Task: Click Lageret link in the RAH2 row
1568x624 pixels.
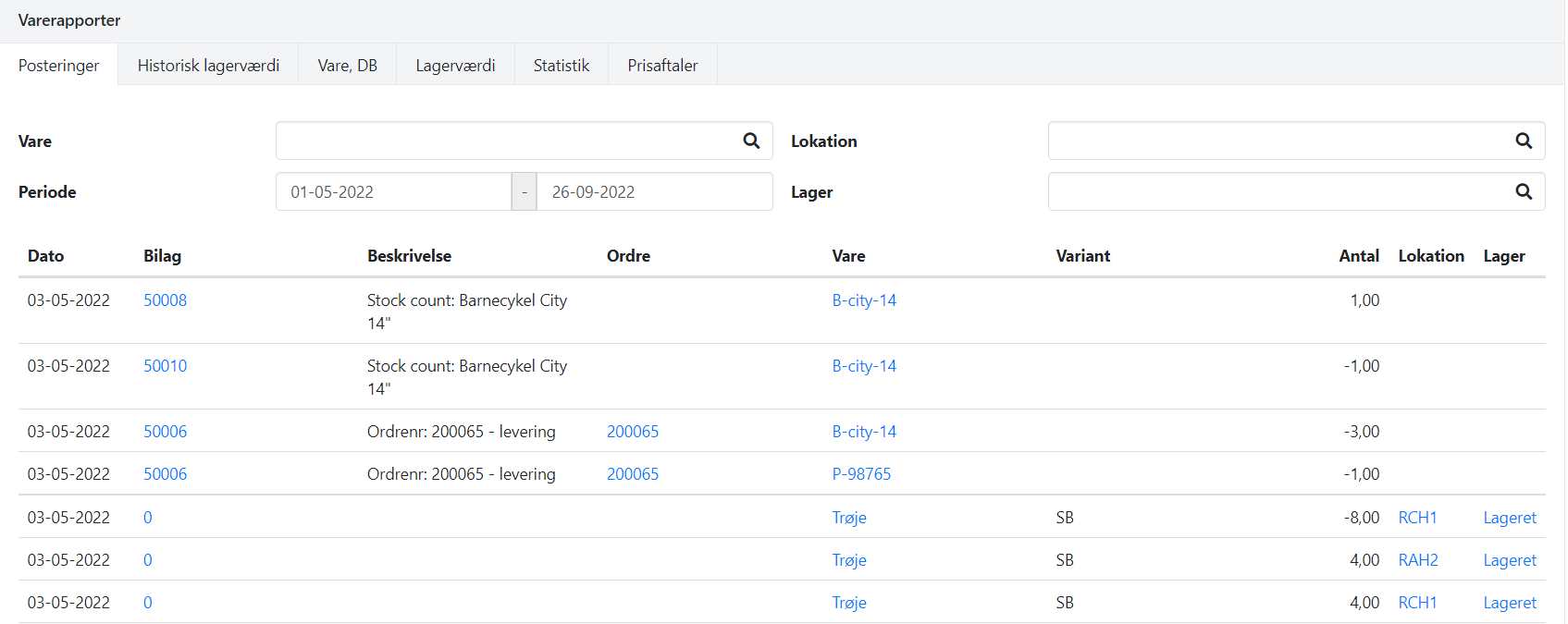Action: 1509,560
